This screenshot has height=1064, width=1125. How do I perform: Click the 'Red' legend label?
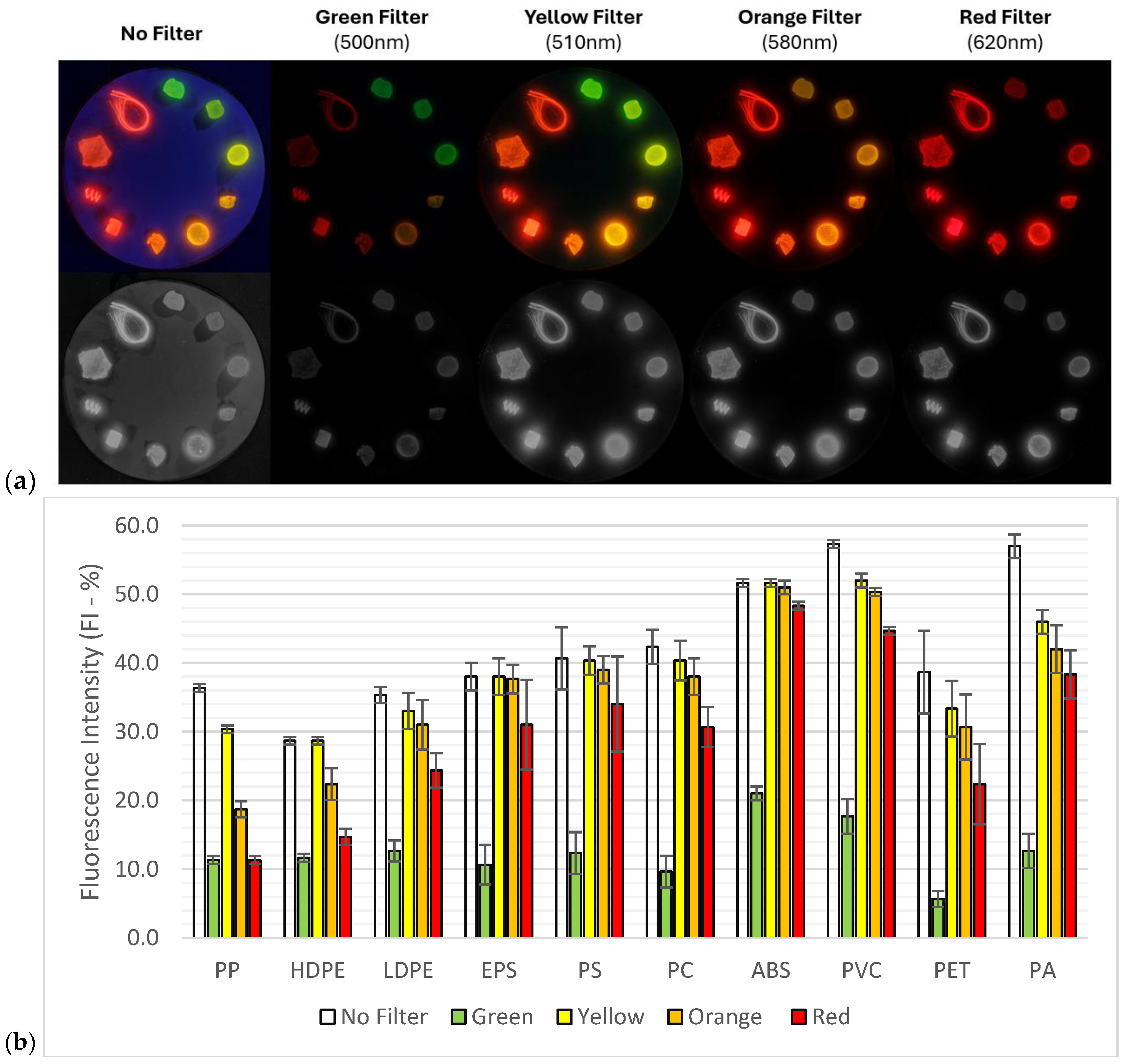[x=831, y=1016]
